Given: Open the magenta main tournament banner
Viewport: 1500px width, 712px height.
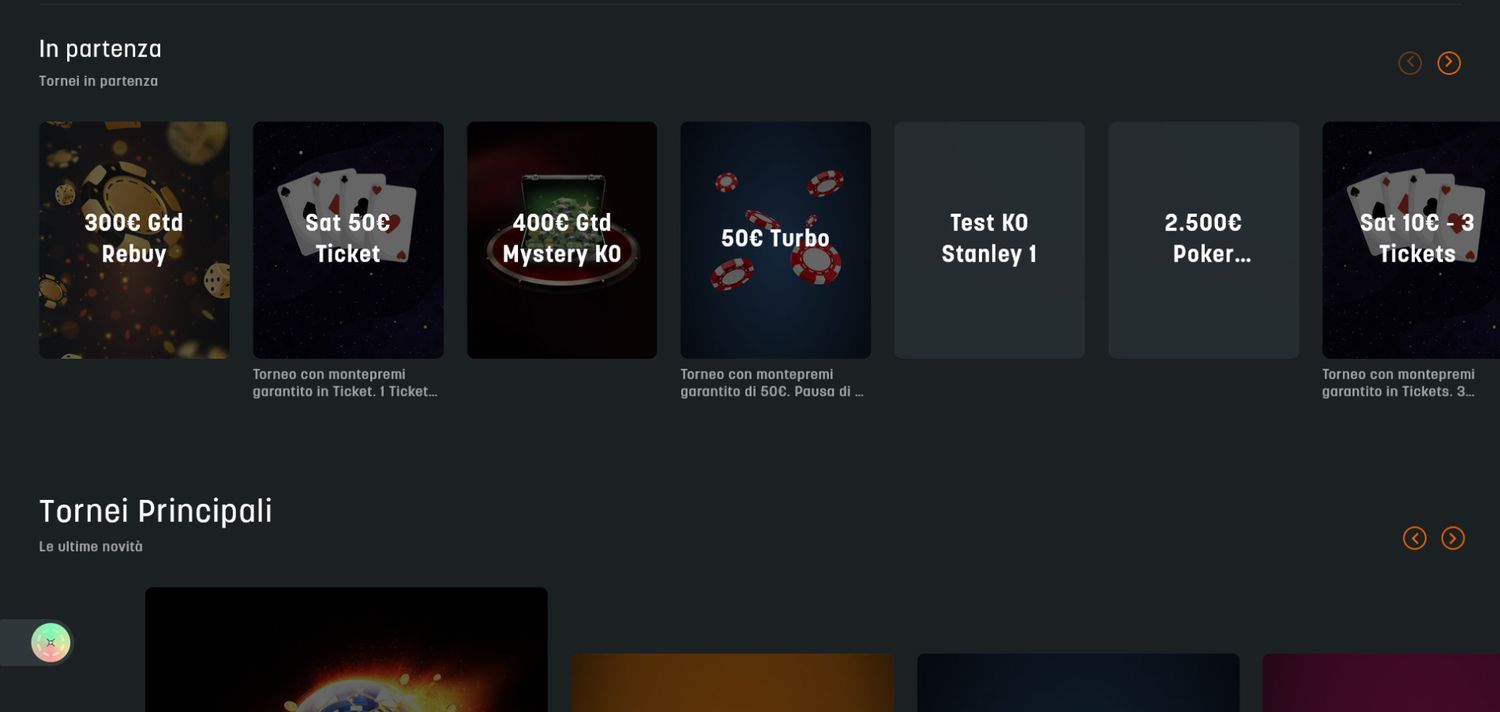Looking at the screenshot, I should click(1380, 683).
